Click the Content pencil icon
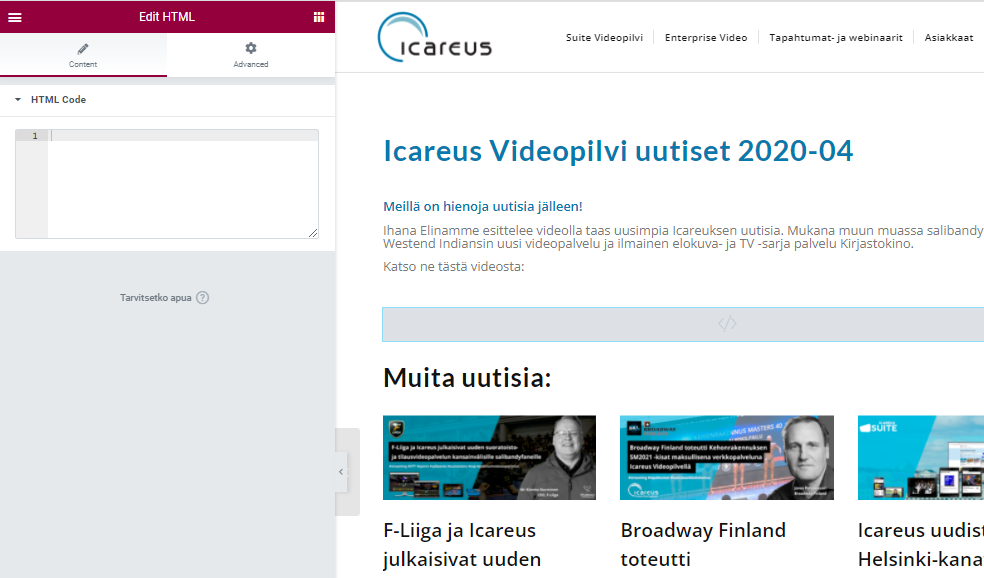This screenshot has height=578, width=984. [x=83, y=48]
